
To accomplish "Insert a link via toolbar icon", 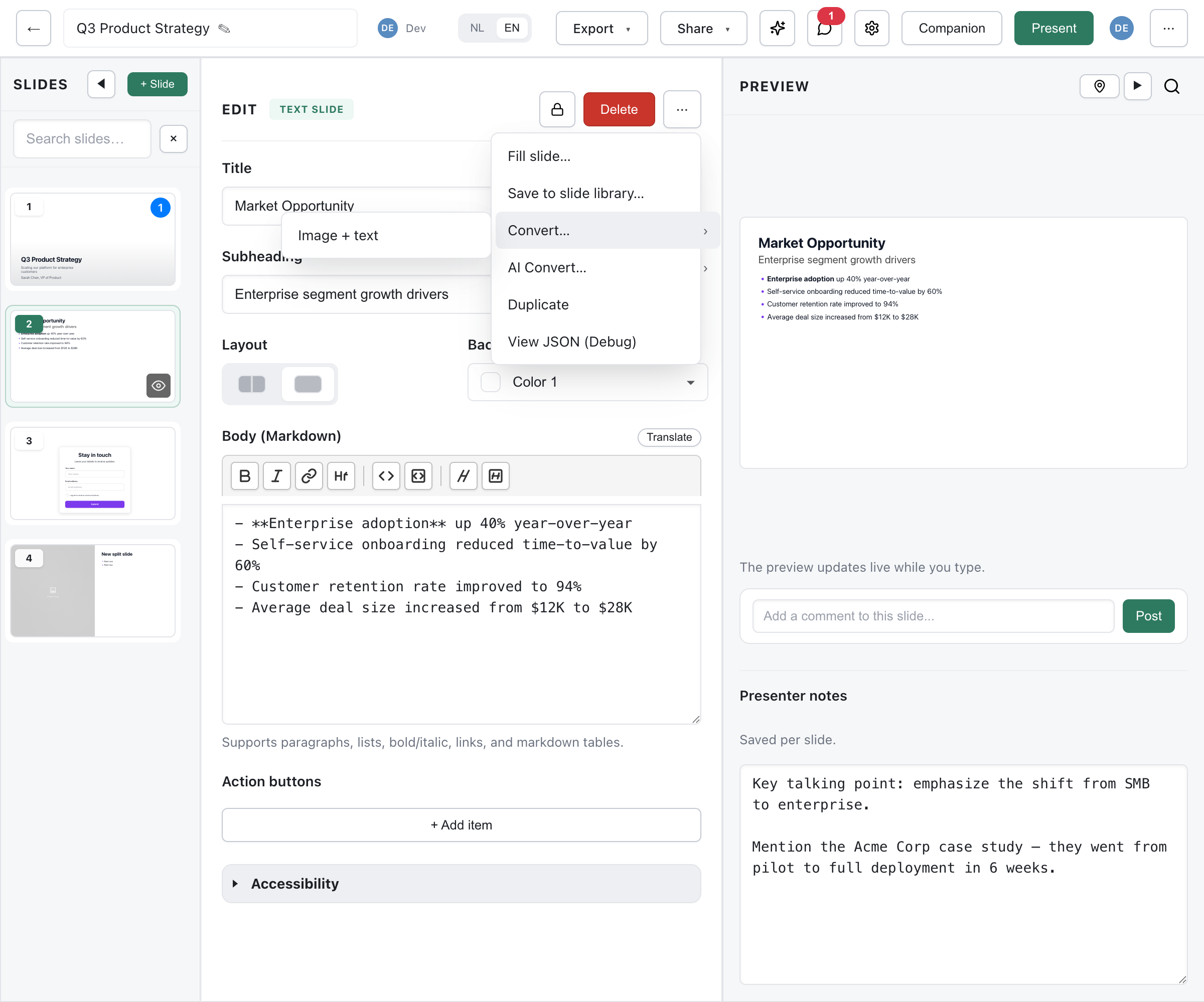I will click(x=309, y=476).
